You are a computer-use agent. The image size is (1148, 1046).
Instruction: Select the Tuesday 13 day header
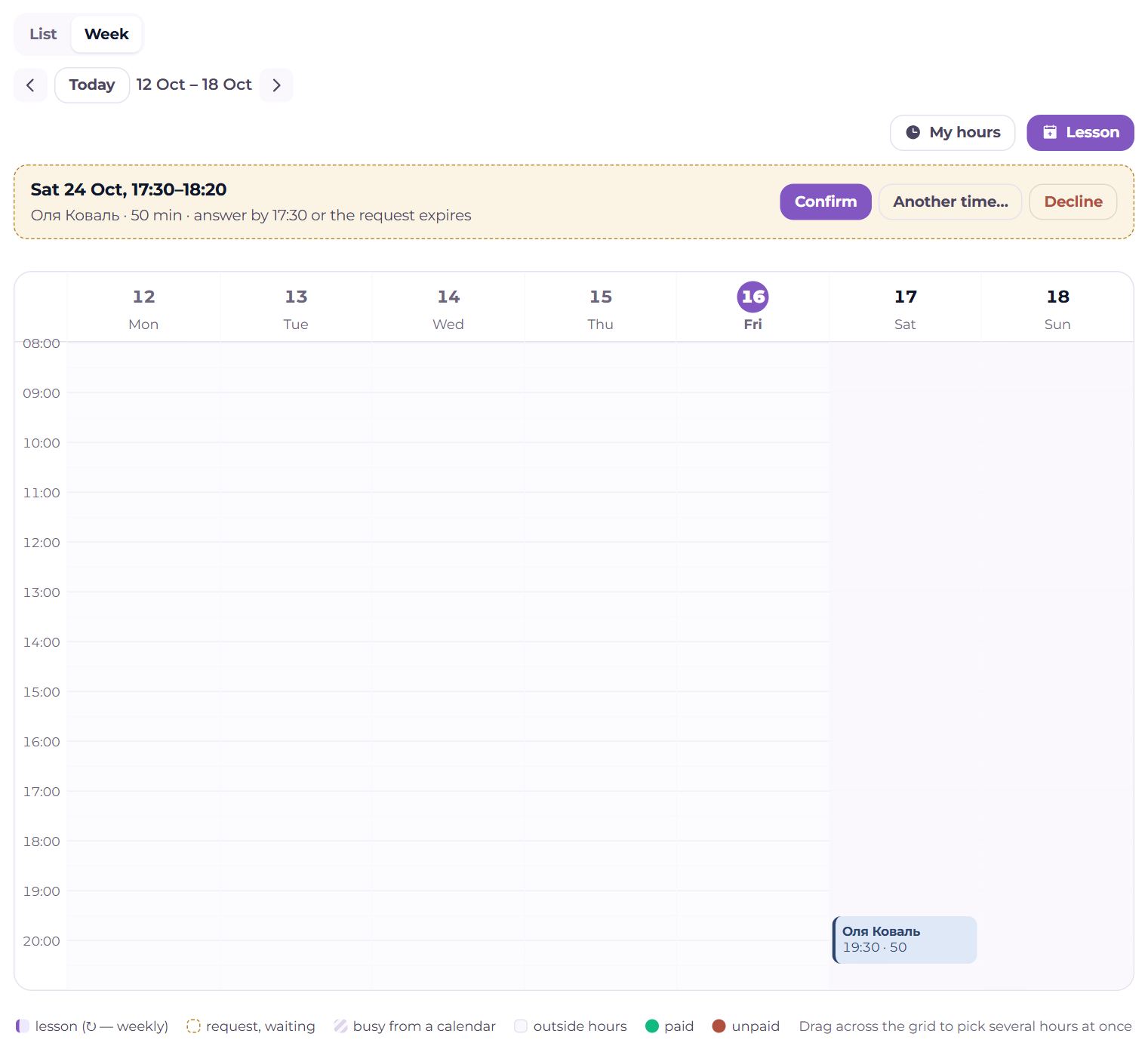(296, 309)
